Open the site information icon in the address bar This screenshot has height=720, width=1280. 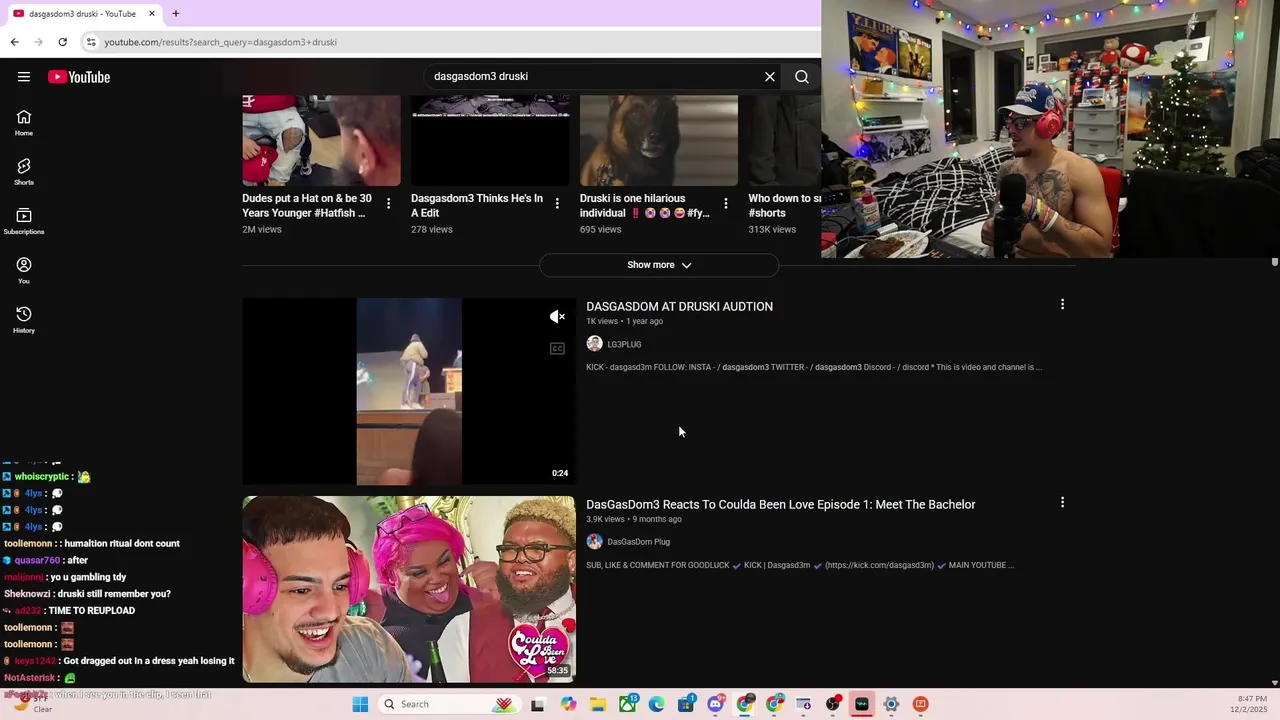pos(91,42)
